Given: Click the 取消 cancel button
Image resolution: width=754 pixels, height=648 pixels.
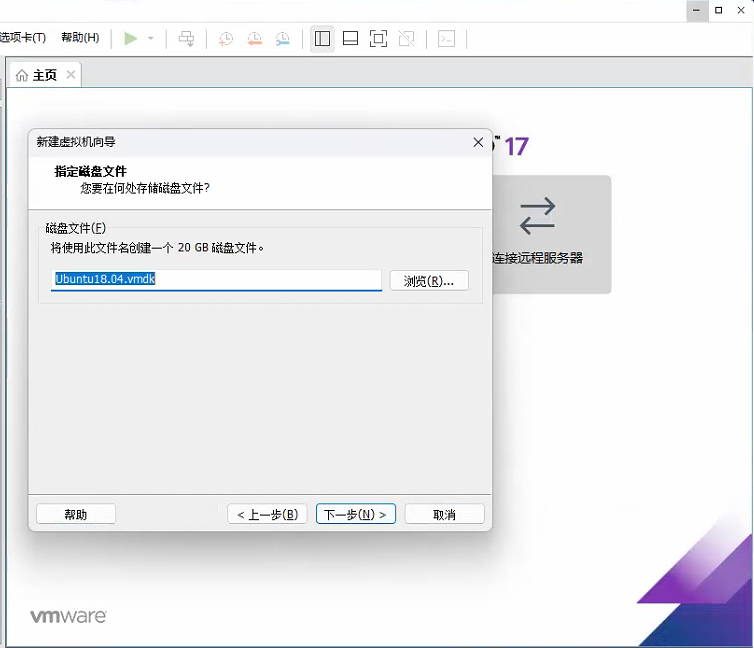Looking at the screenshot, I should 444,514.
